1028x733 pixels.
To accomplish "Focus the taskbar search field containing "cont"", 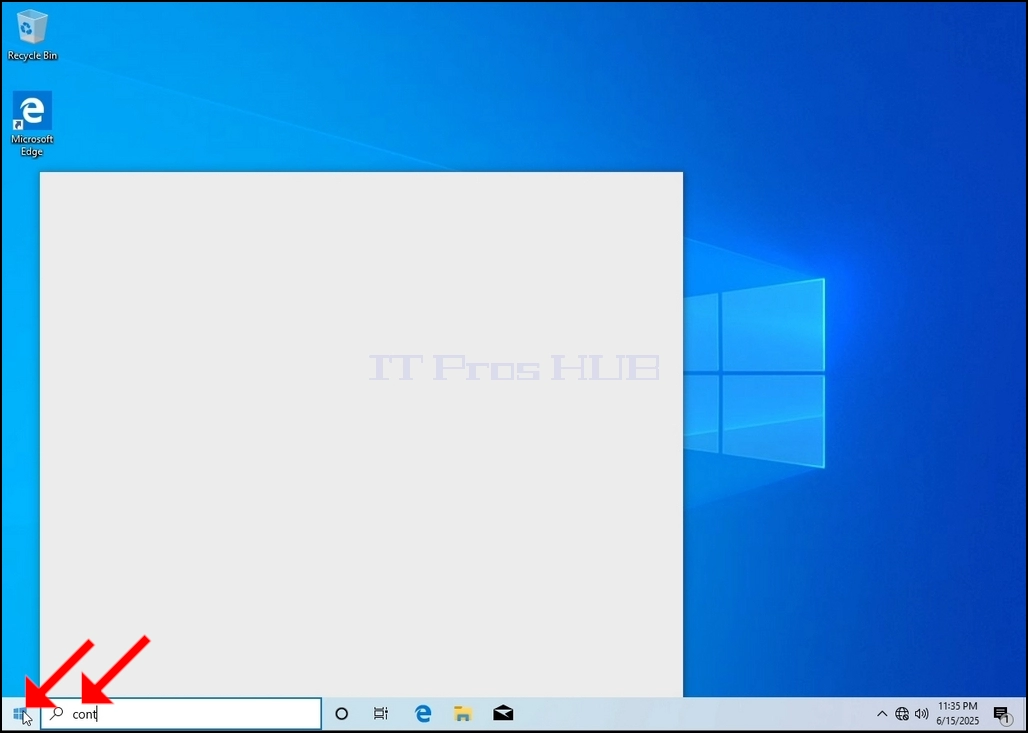I will [x=181, y=713].
